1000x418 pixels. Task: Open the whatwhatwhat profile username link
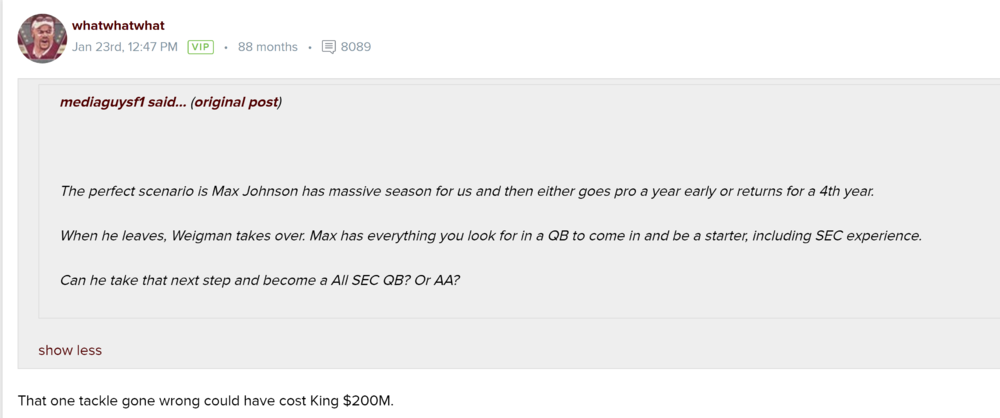118,25
